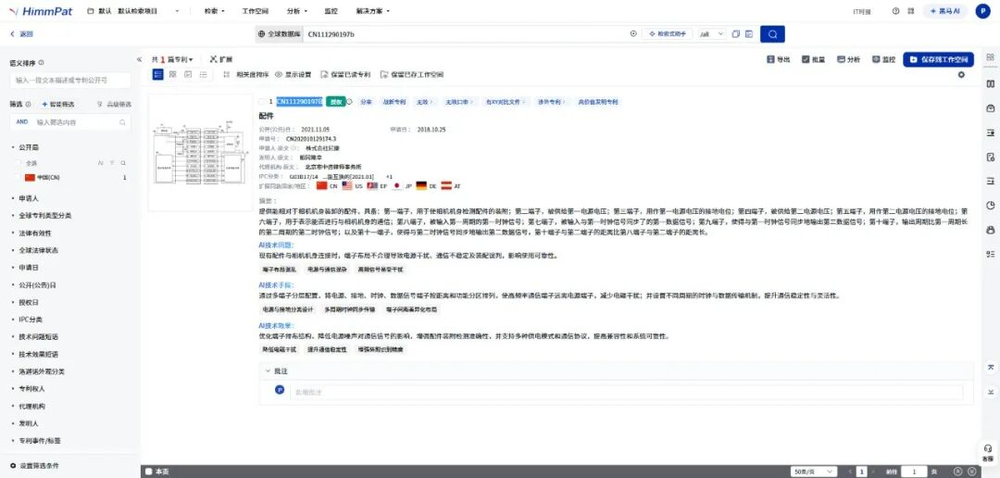
Task: Click the semantic sort text input
Action: coord(70,80)
